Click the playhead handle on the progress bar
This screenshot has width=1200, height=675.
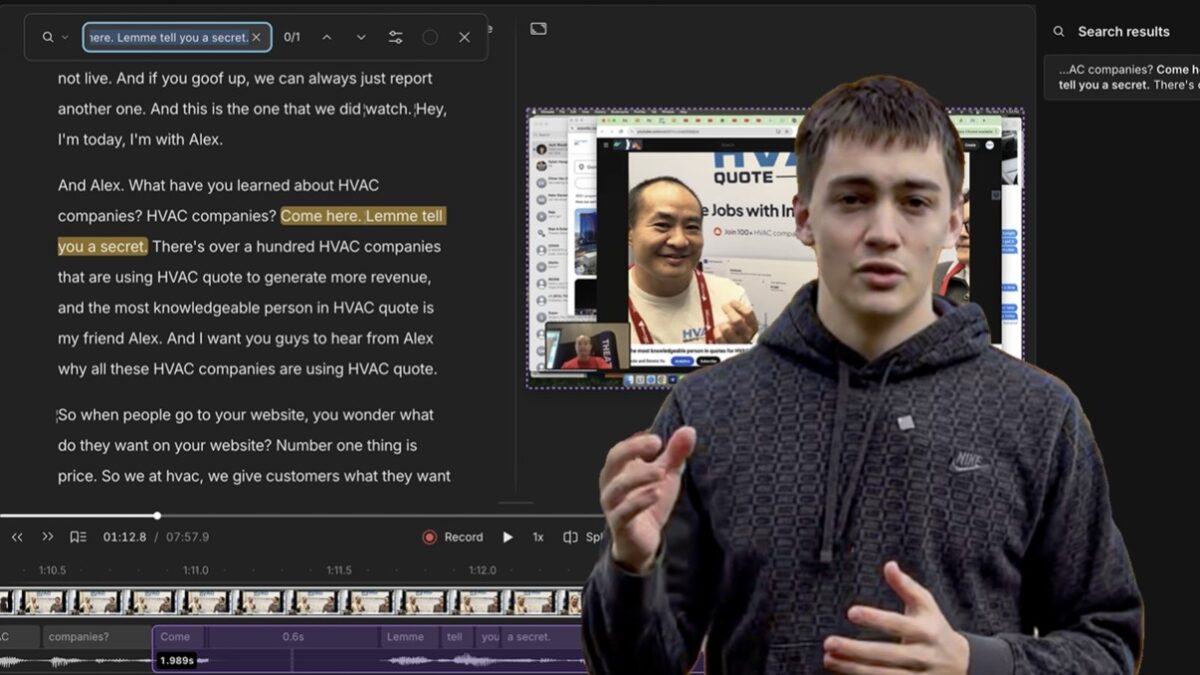pyautogui.click(x=157, y=516)
